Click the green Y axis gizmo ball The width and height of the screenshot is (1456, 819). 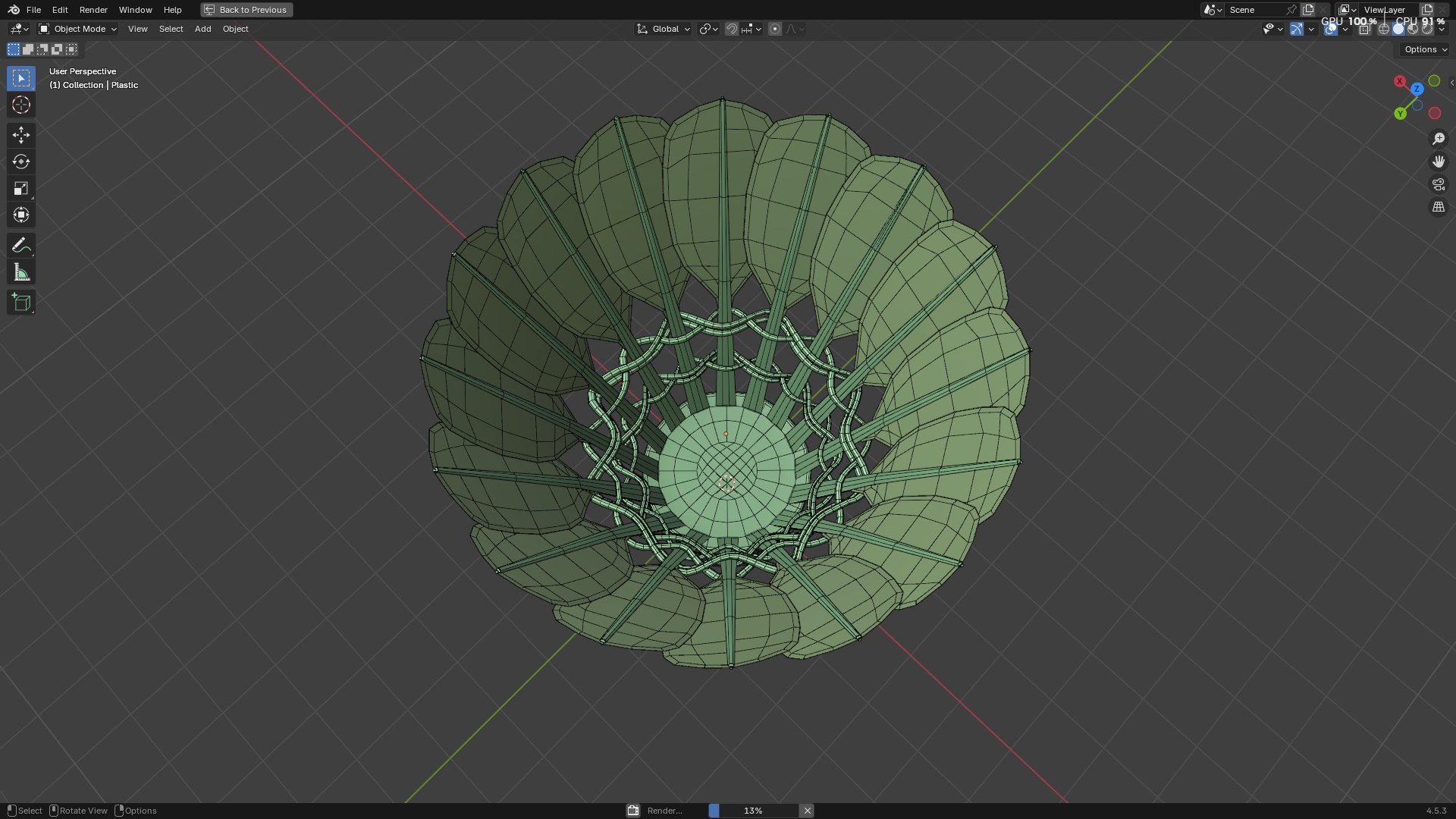[1400, 114]
